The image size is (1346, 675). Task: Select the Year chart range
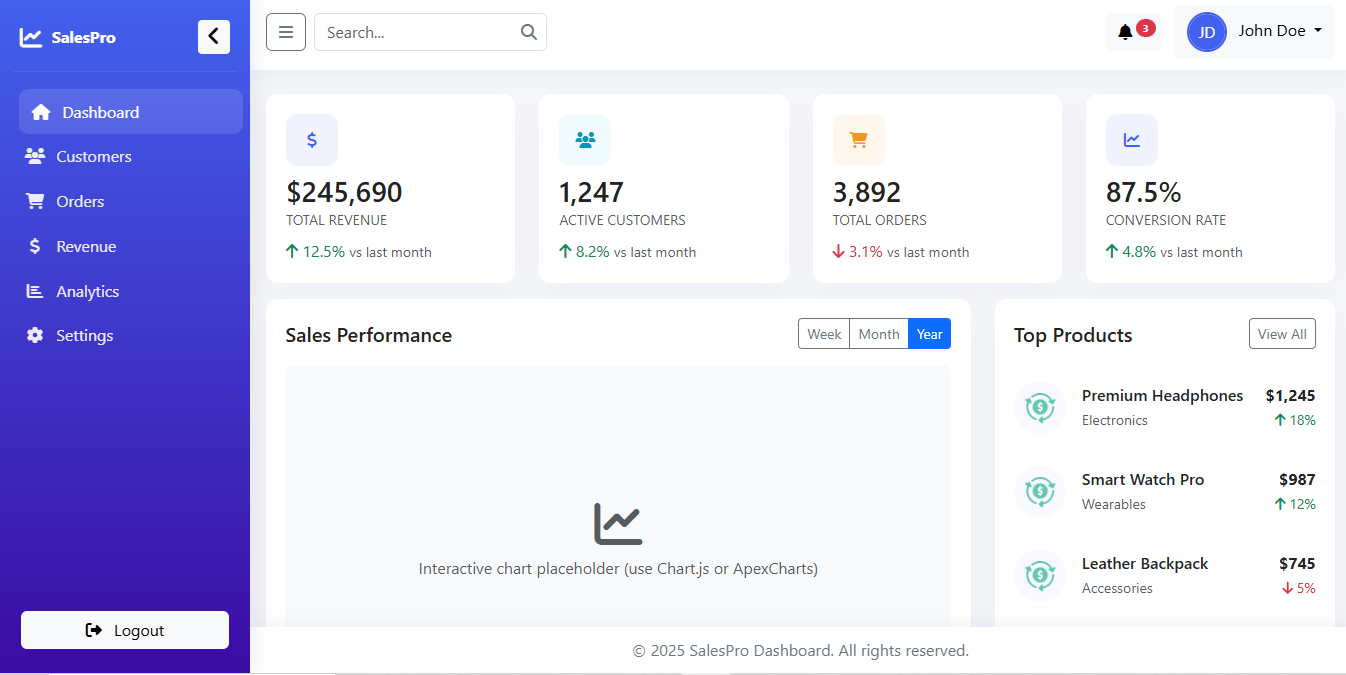pyautogui.click(x=930, y=334)
